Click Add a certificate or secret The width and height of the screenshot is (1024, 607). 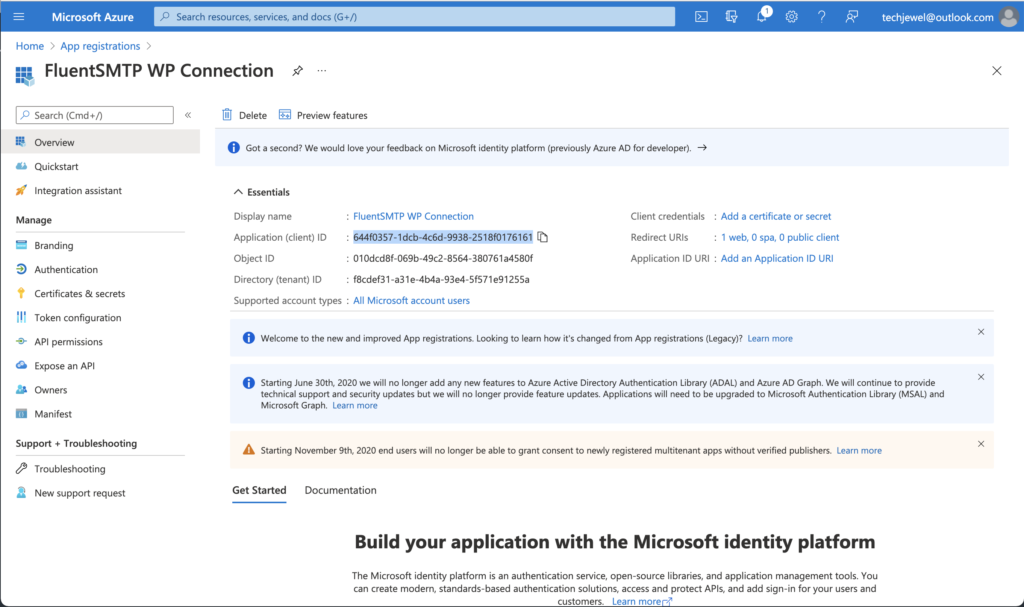tap(776, 216)
